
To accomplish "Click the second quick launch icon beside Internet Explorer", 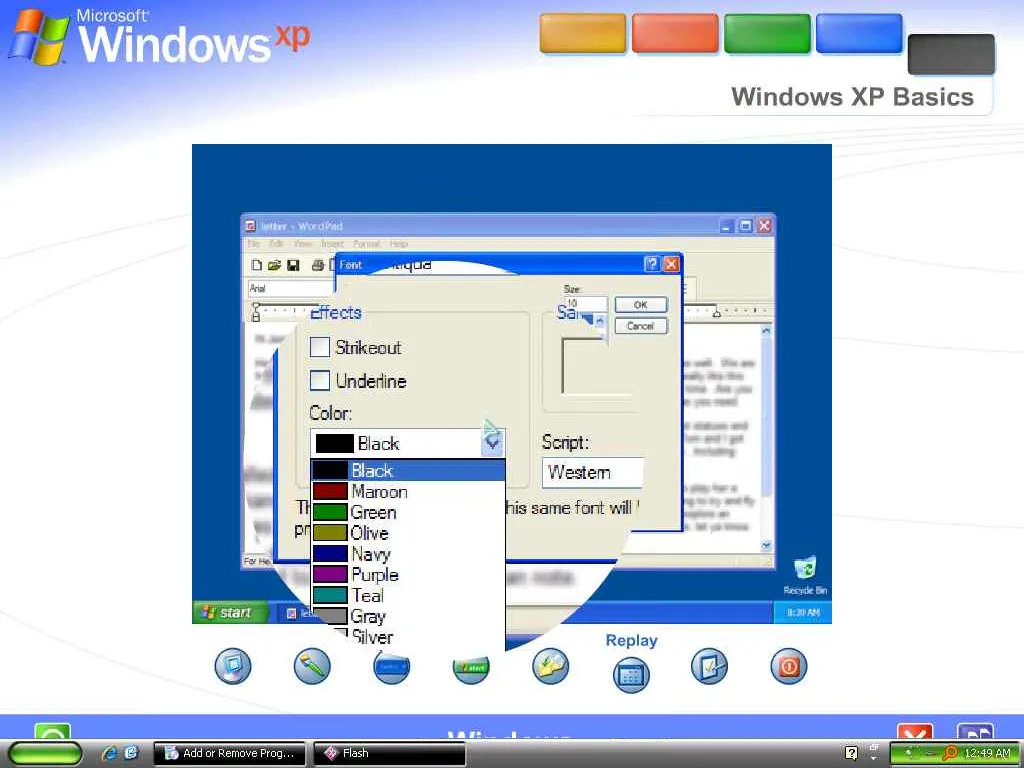I will point(131,753).
